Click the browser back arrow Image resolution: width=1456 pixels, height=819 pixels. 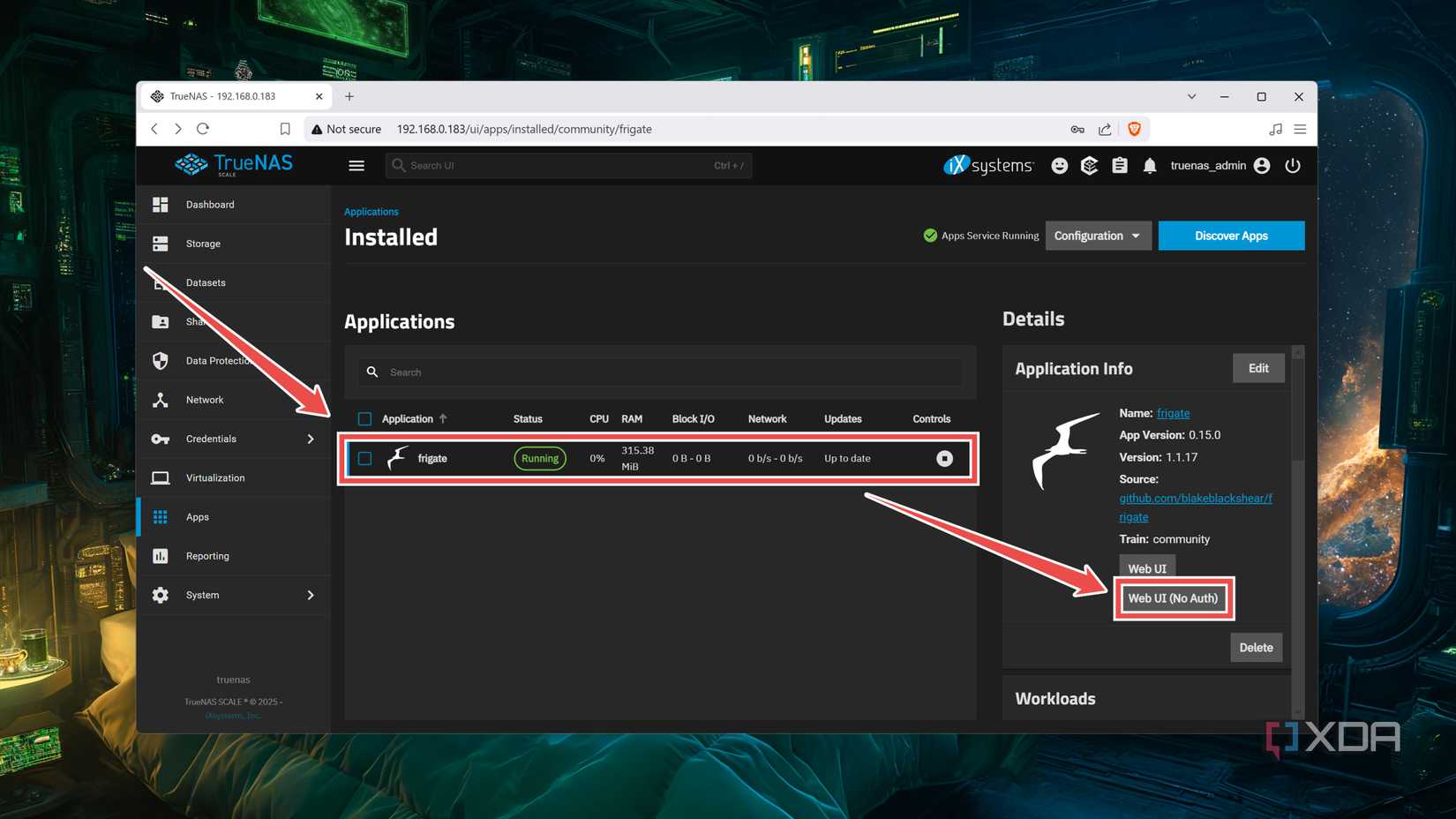coord(154,129)
